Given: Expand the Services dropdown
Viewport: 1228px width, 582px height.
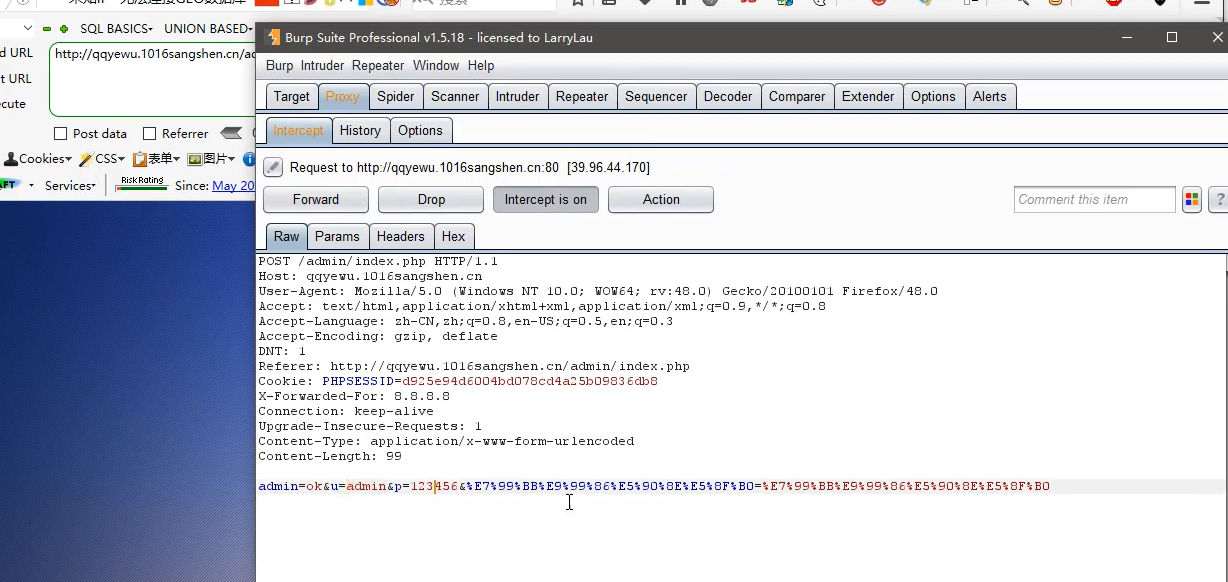Looking at the screenshot, I should pos(69,185).
